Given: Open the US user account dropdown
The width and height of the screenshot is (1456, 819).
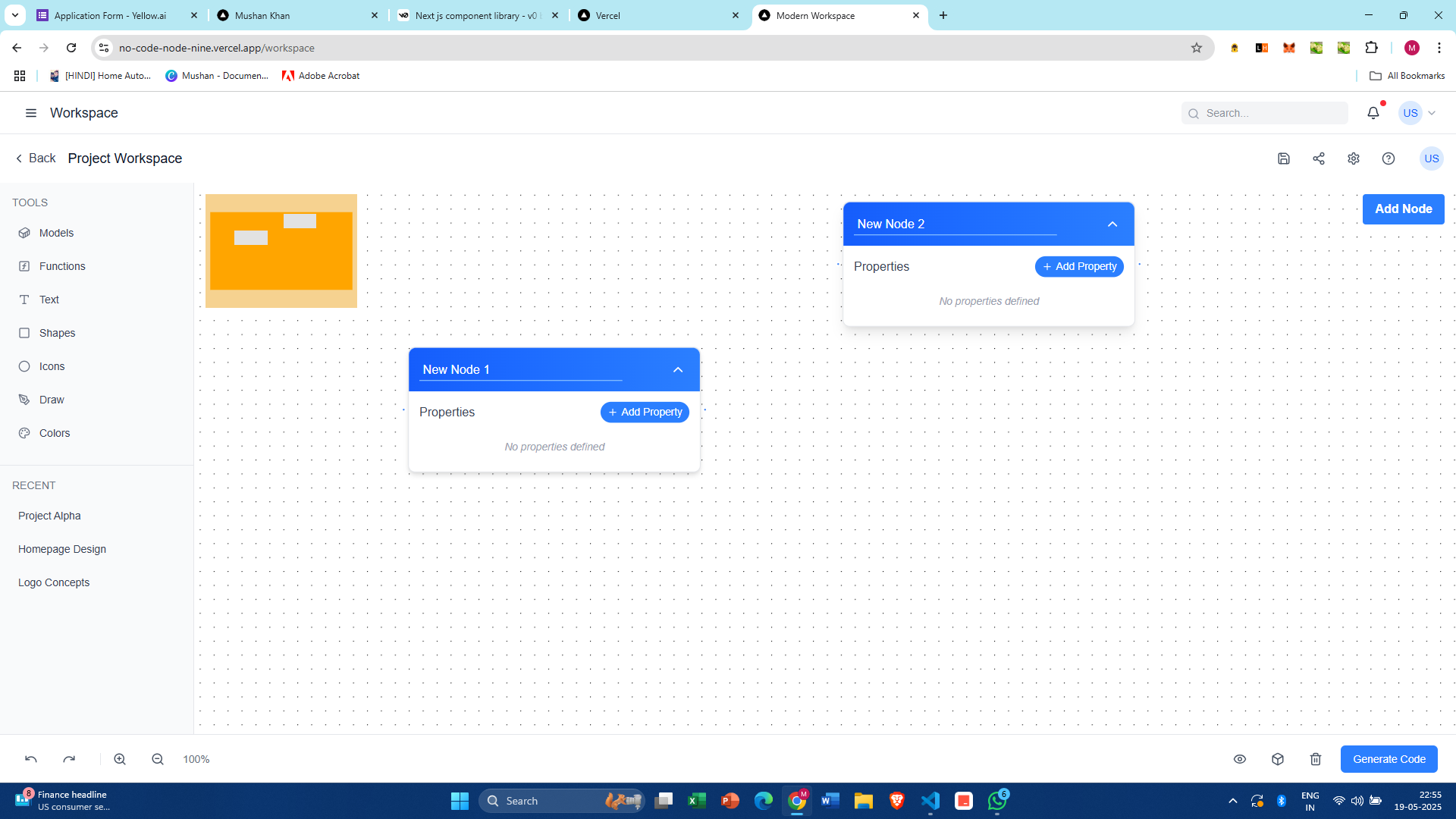Looking at the screenshot, I should click(x=1418, y=113).
